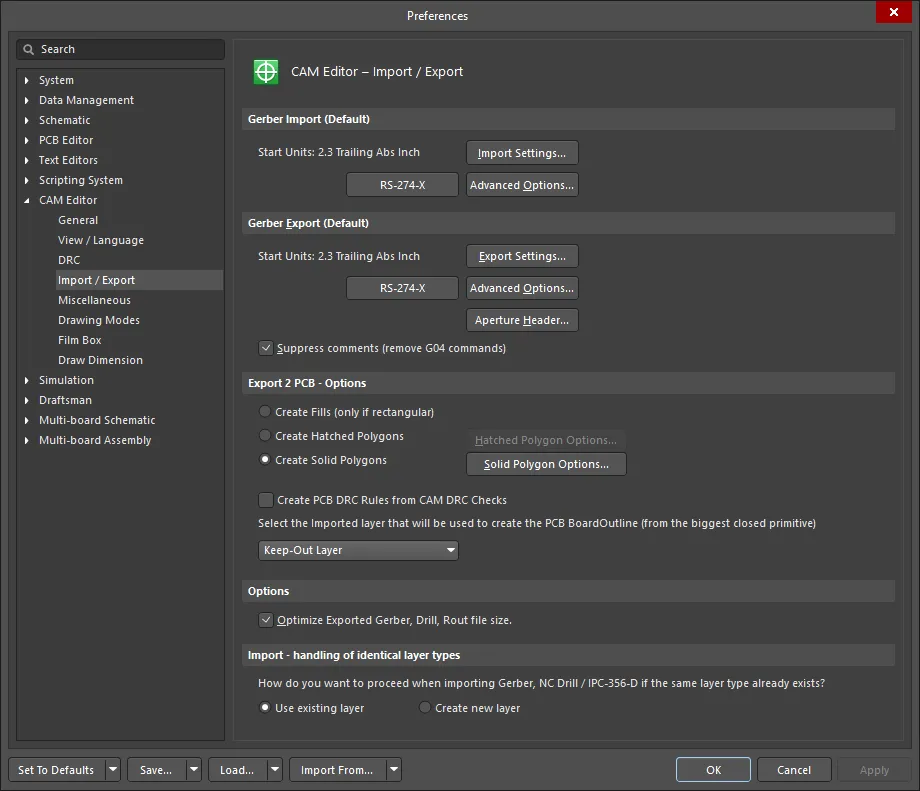Expand the Text Editors node arrow

click(26, 160)
